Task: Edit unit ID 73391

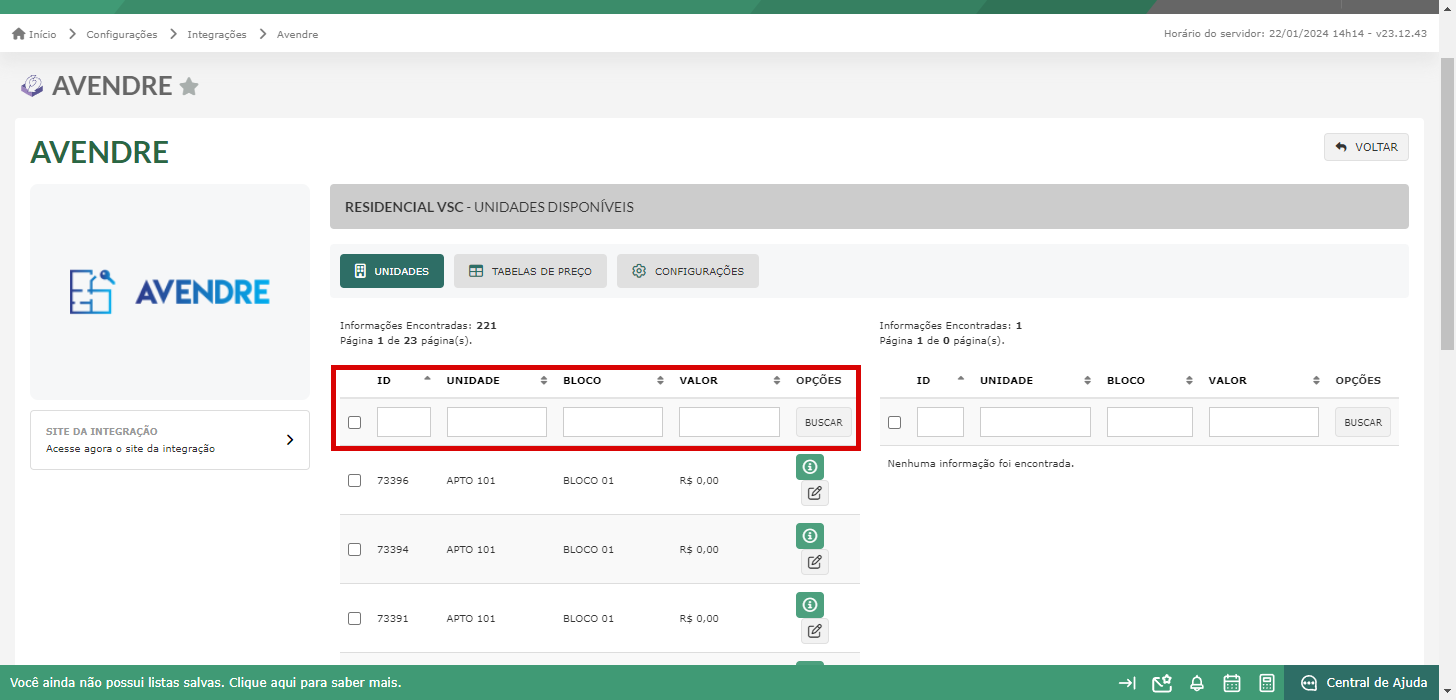Action: point(815,631)
